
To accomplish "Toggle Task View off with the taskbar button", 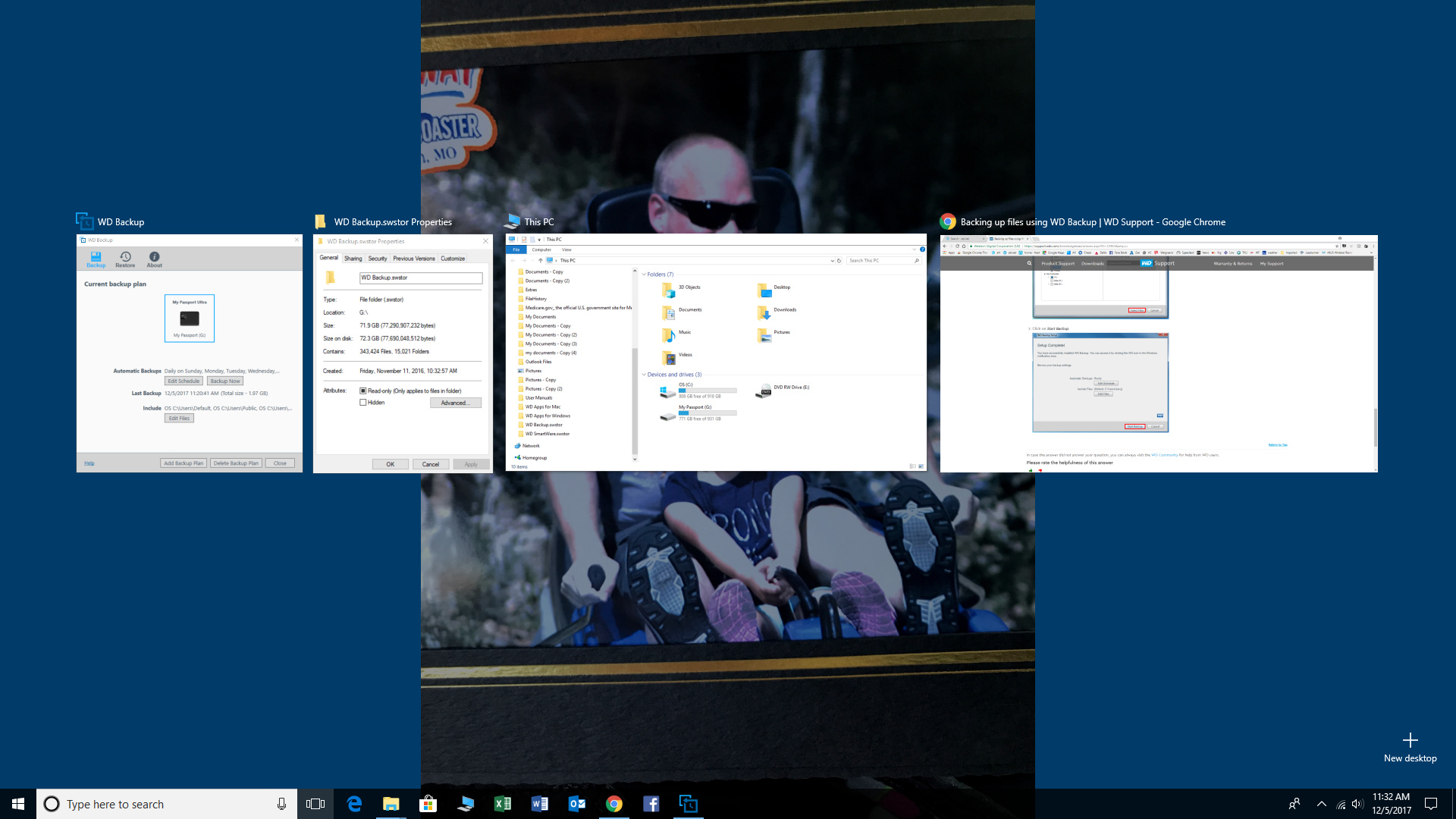I will click(315, 804).
